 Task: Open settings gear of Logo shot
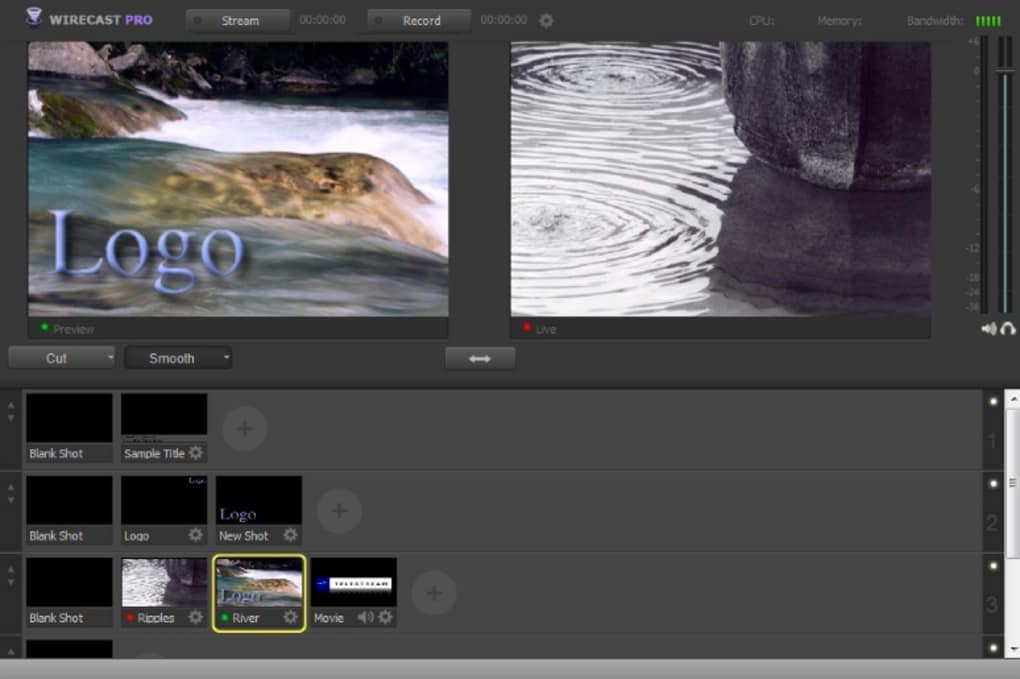[x=196, y=535]
